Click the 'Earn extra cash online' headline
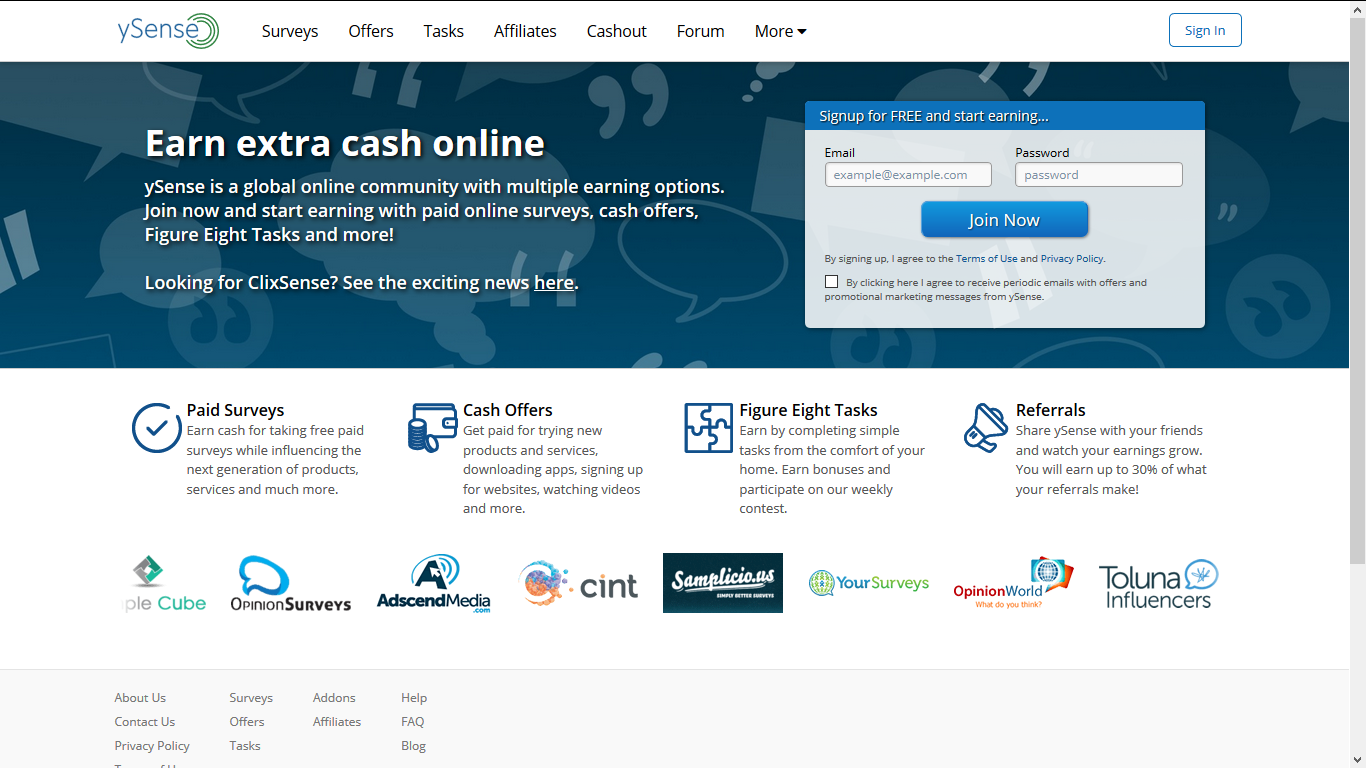Image resolution: width=1366 pixels, height=768 pixels. click(345, 143)
